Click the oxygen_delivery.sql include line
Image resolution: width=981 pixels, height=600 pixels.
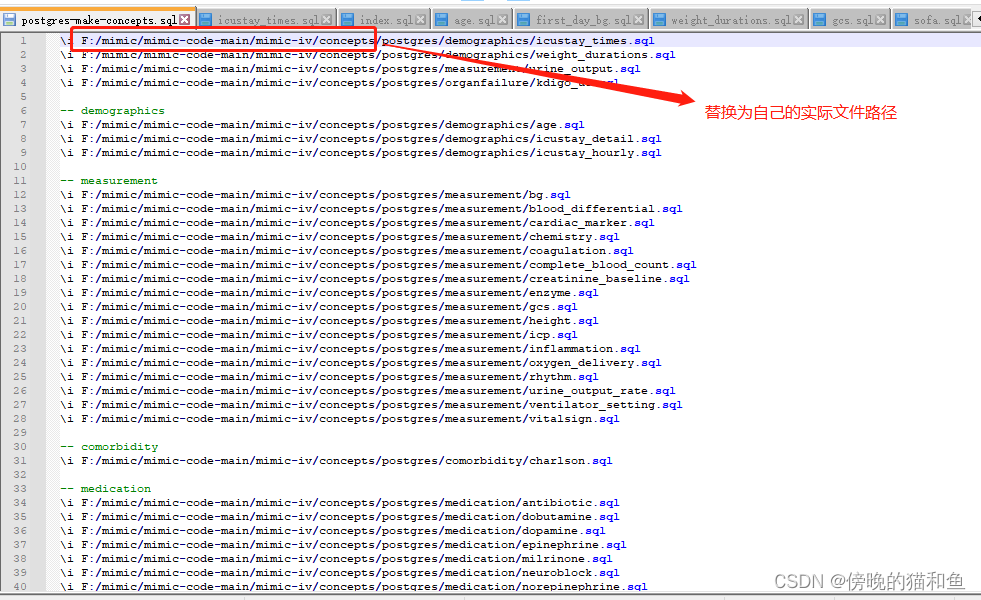click(x=361, y=363)
